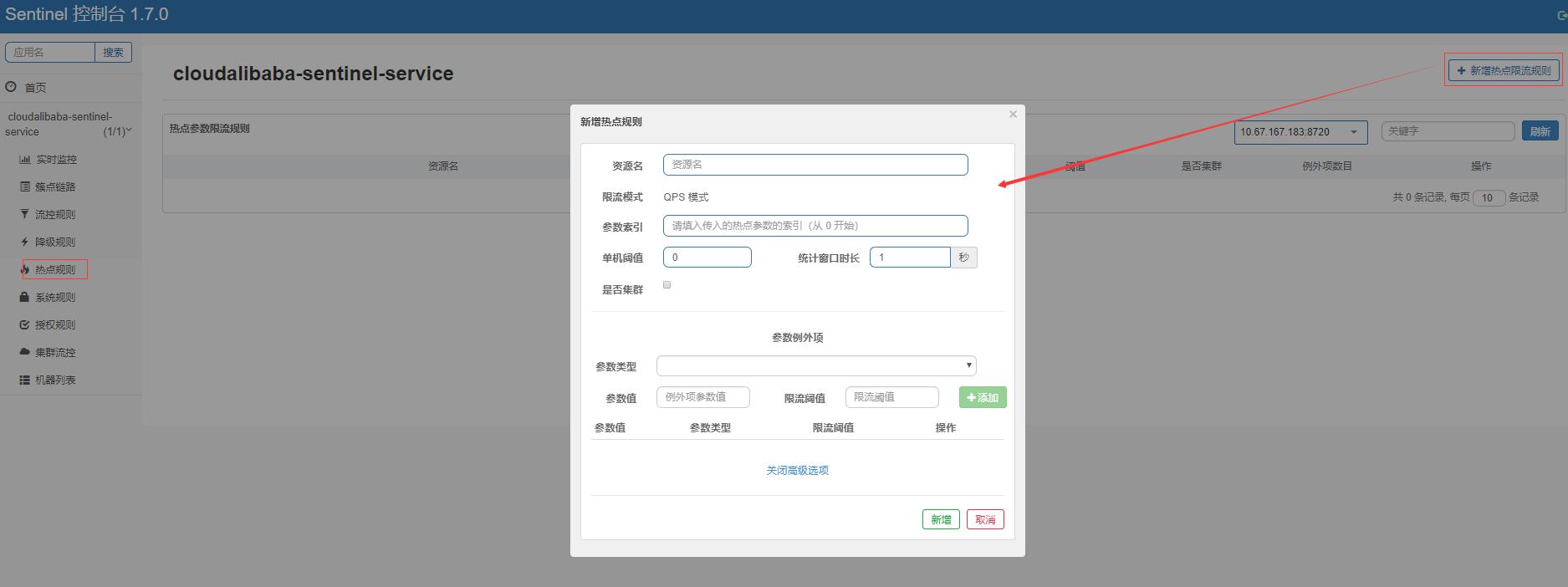Focus the 参数索引 input field
This screenshot has width=1568, height=587.
pos(815,226)
